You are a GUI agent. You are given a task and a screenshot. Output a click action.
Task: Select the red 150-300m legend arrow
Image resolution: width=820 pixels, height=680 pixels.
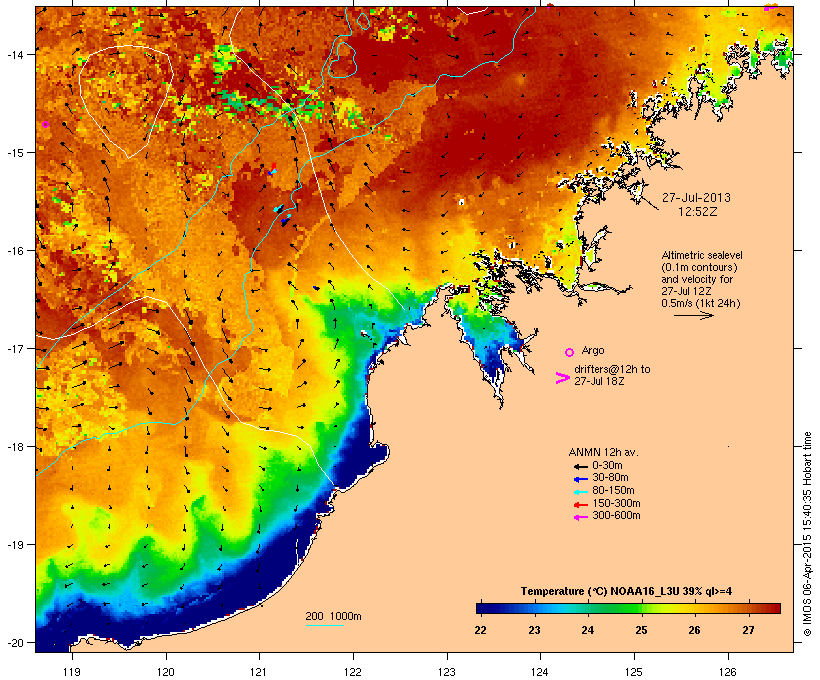pos(580,504)
